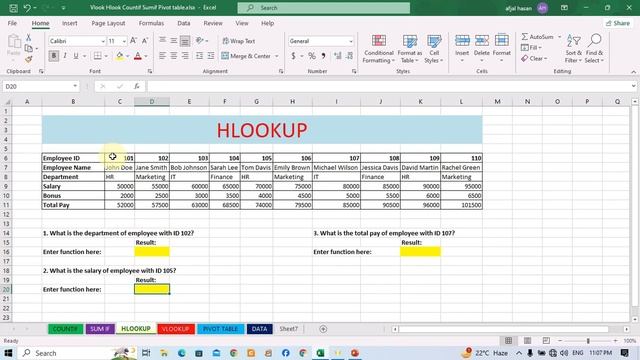Click the Clear button
The height and width of the screenshot is (360, 640).
coord(534,59)
